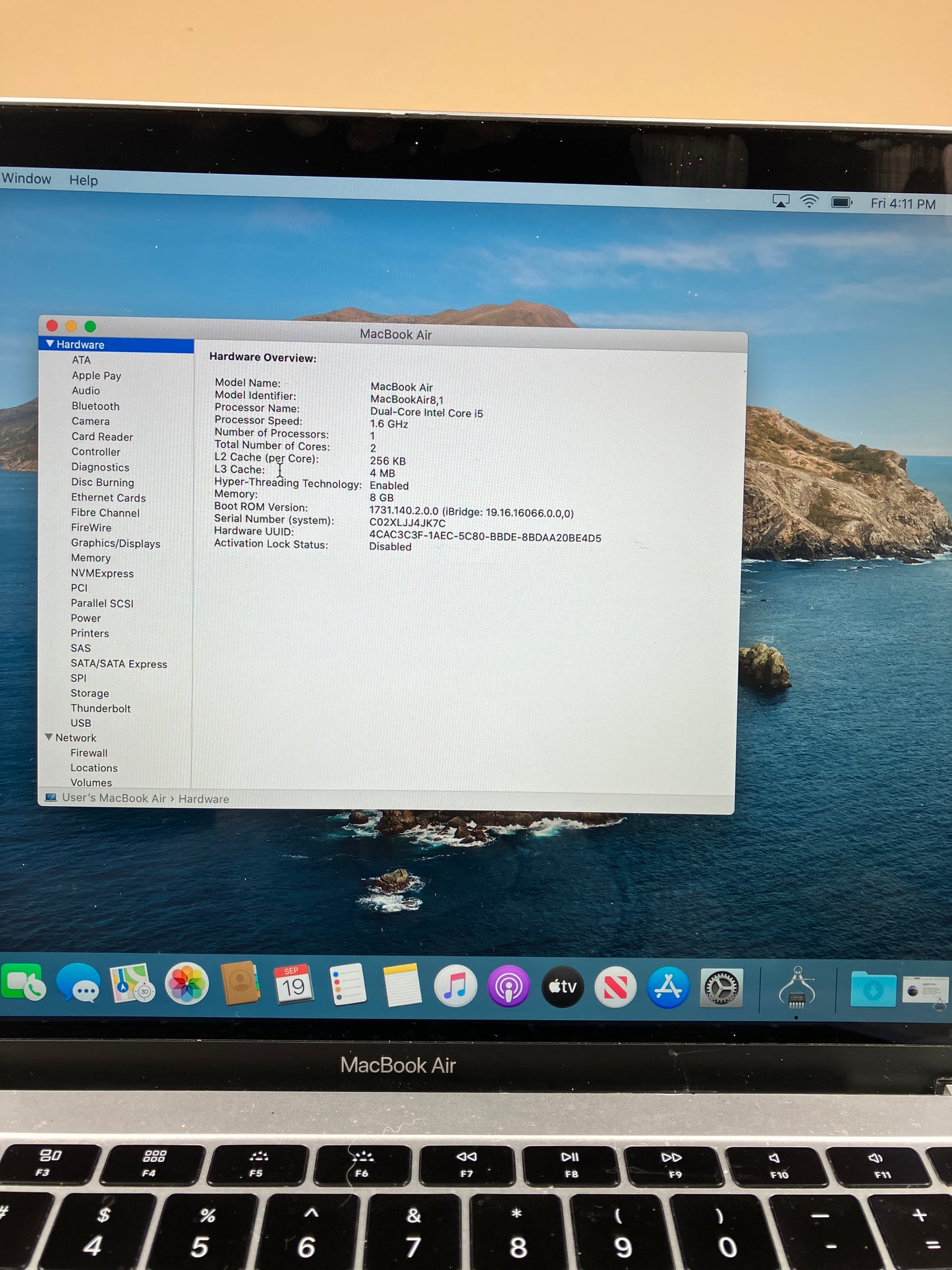Select Firewall under Network
This screenshot has height=1270, width=952.
click(x=89, y=753)
